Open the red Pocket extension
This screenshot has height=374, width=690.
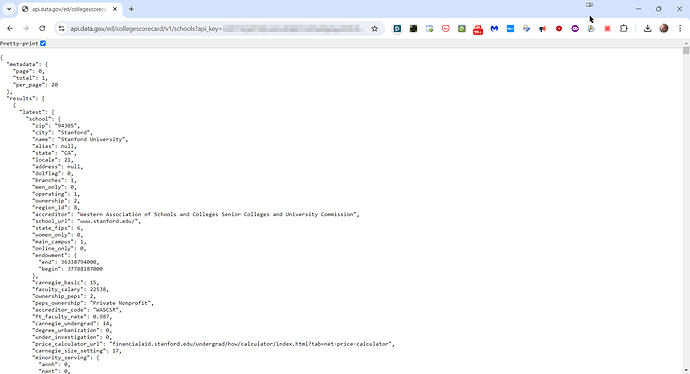446,29
